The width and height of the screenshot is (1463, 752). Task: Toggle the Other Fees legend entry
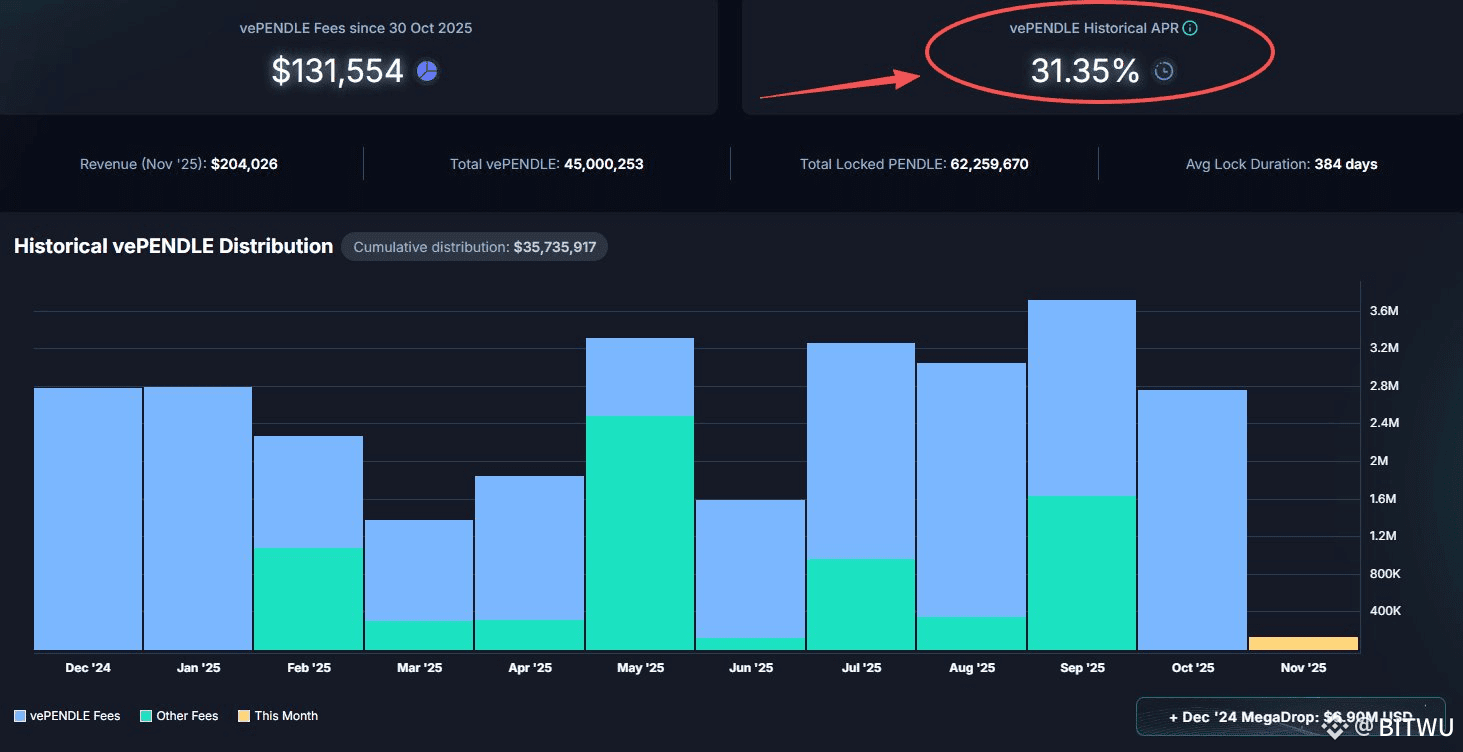click(179, 716)
